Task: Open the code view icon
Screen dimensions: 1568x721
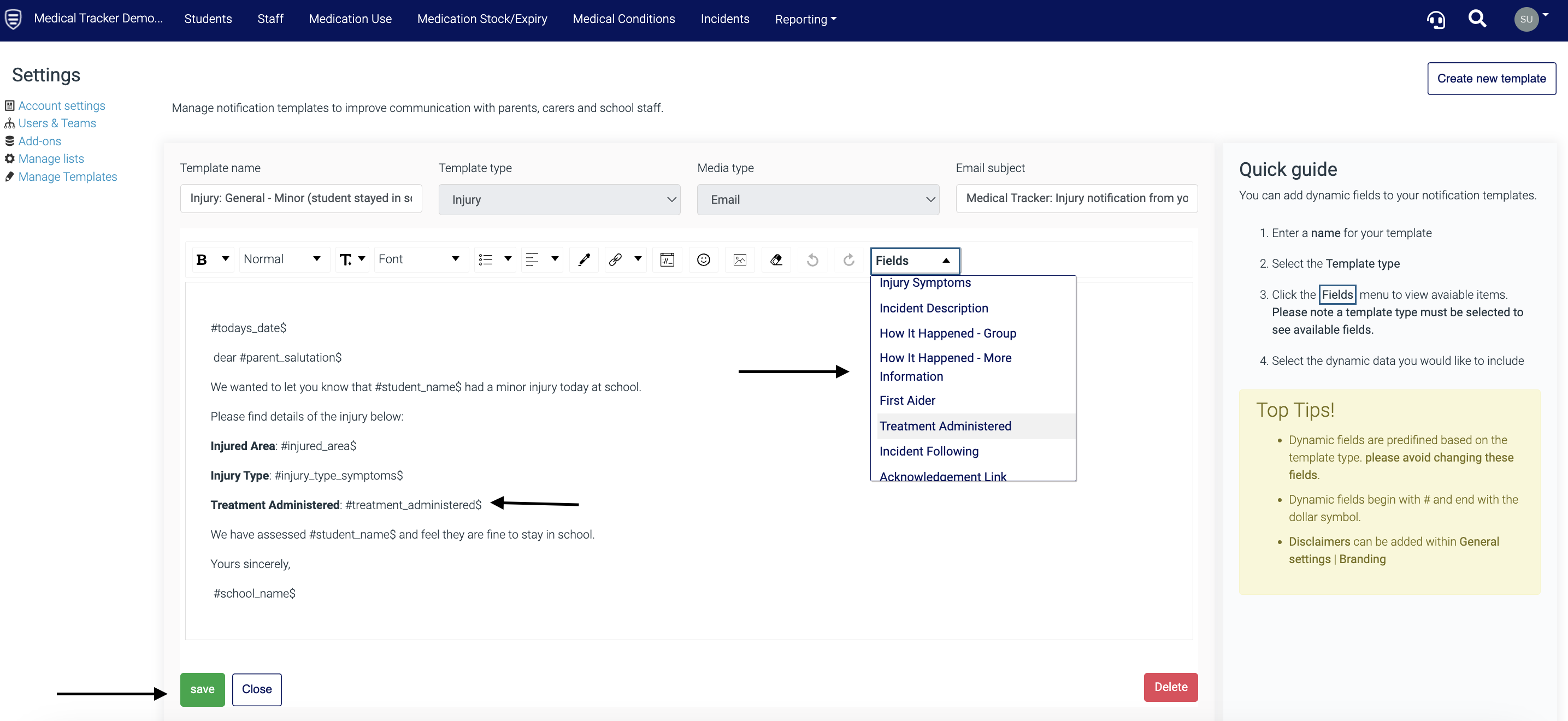Action: (x=667, y=259)
